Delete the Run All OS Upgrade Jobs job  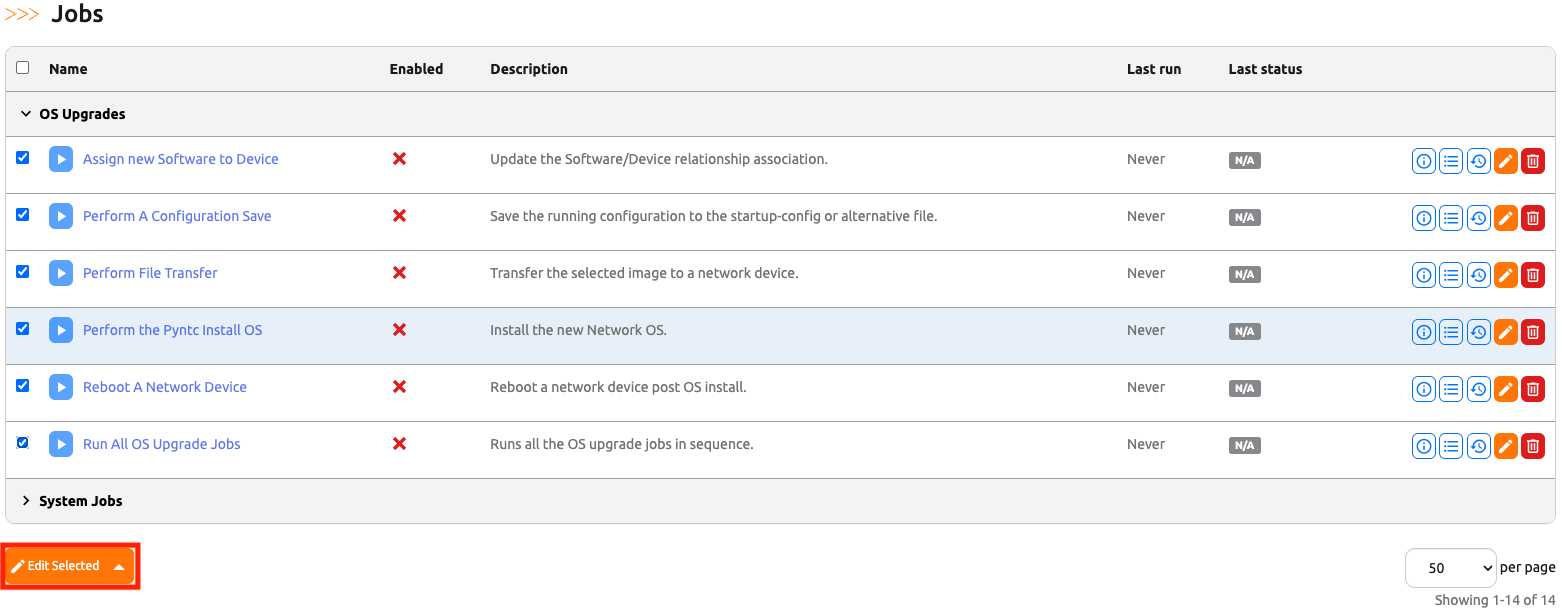[1532, 445]
